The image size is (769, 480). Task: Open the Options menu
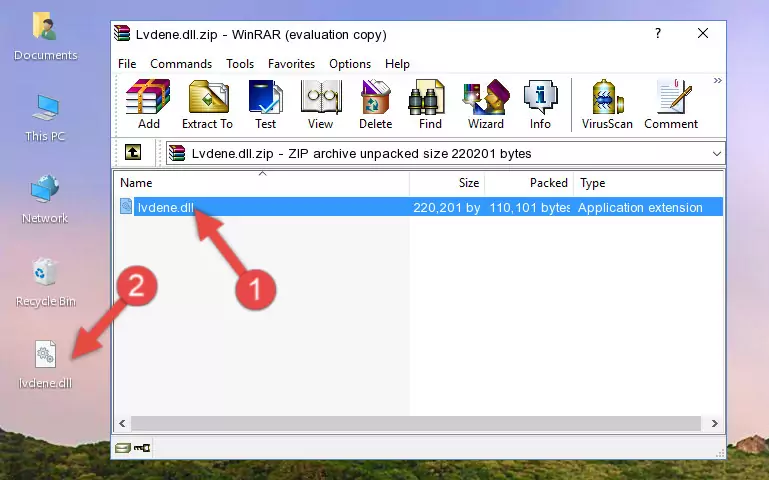[x=350, y=64]
